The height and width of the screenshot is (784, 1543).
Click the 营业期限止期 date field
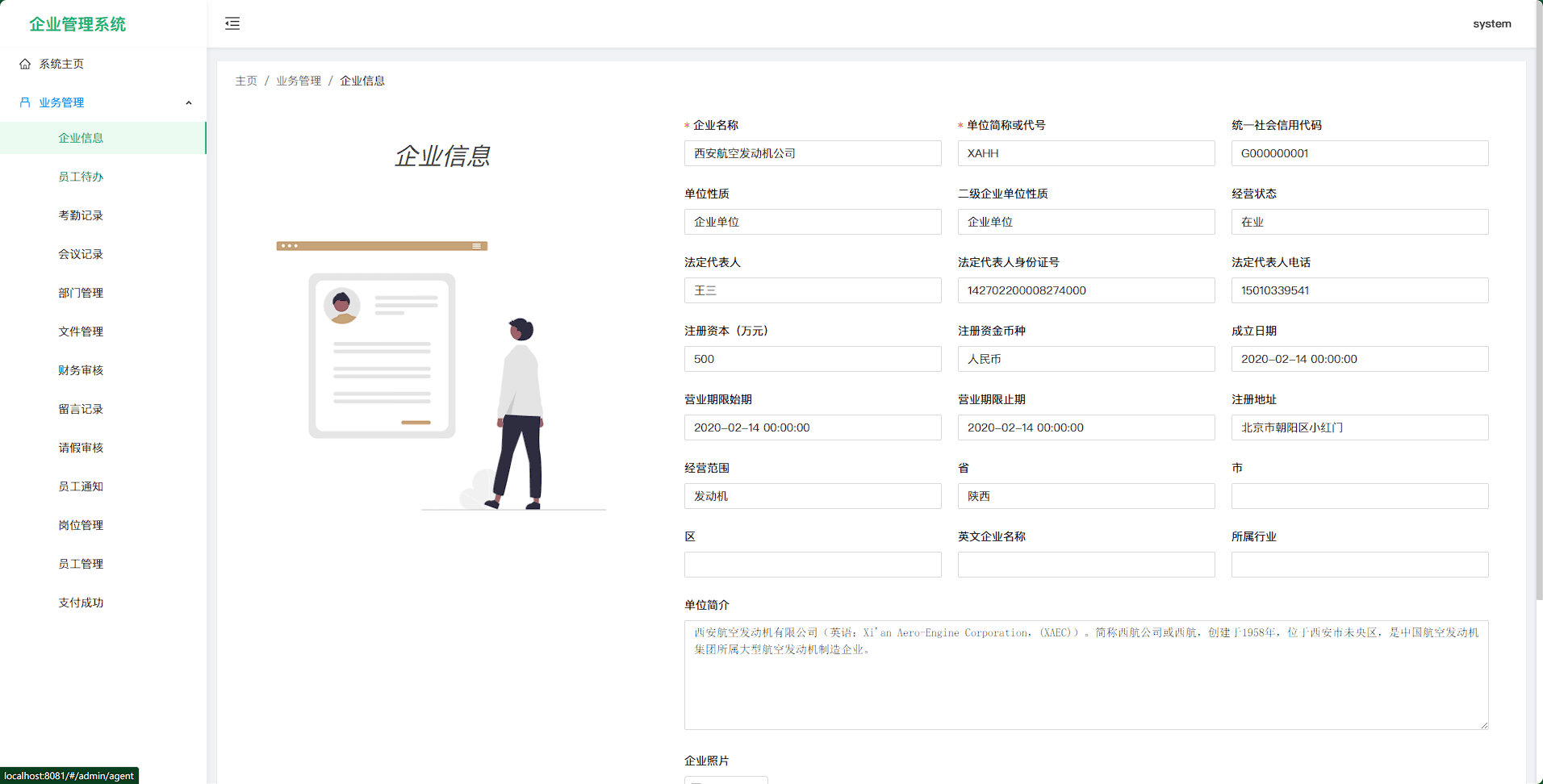(1085, 427)
